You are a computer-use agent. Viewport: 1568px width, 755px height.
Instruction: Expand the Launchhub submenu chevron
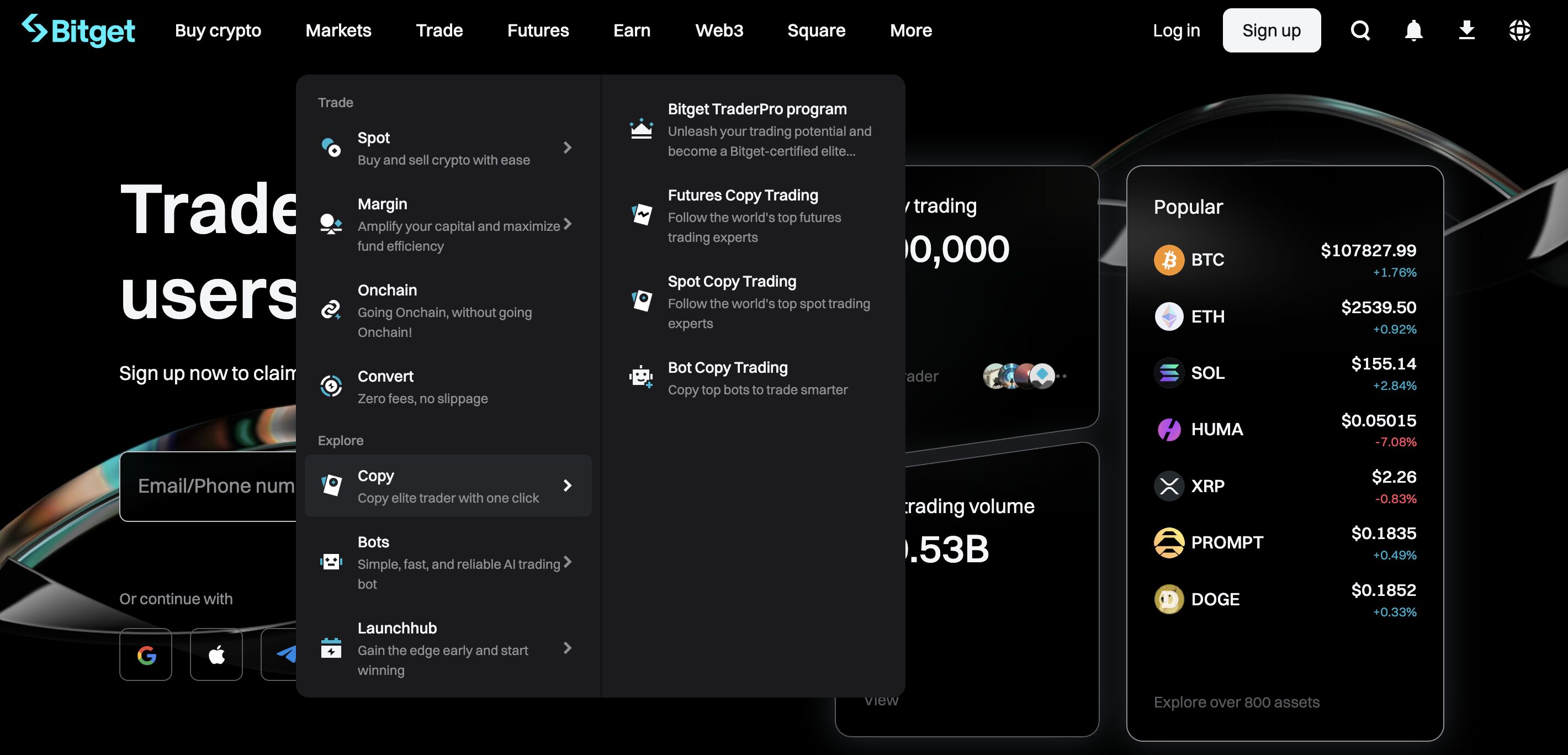click(x=568, y=648)
